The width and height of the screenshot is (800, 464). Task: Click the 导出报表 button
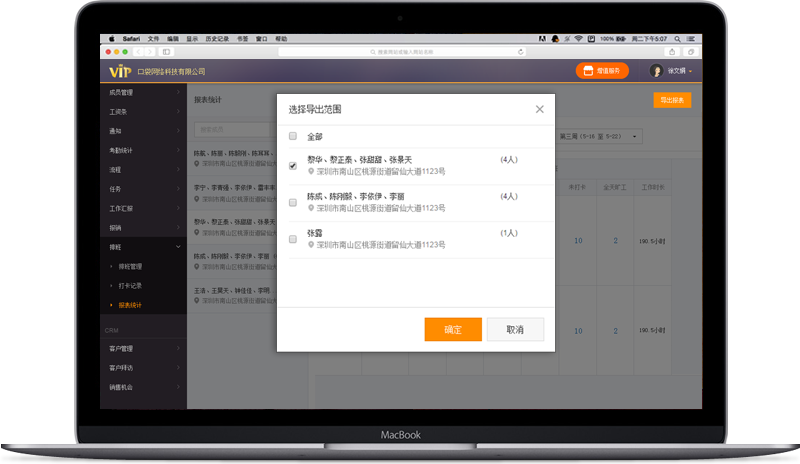[672, 100]
